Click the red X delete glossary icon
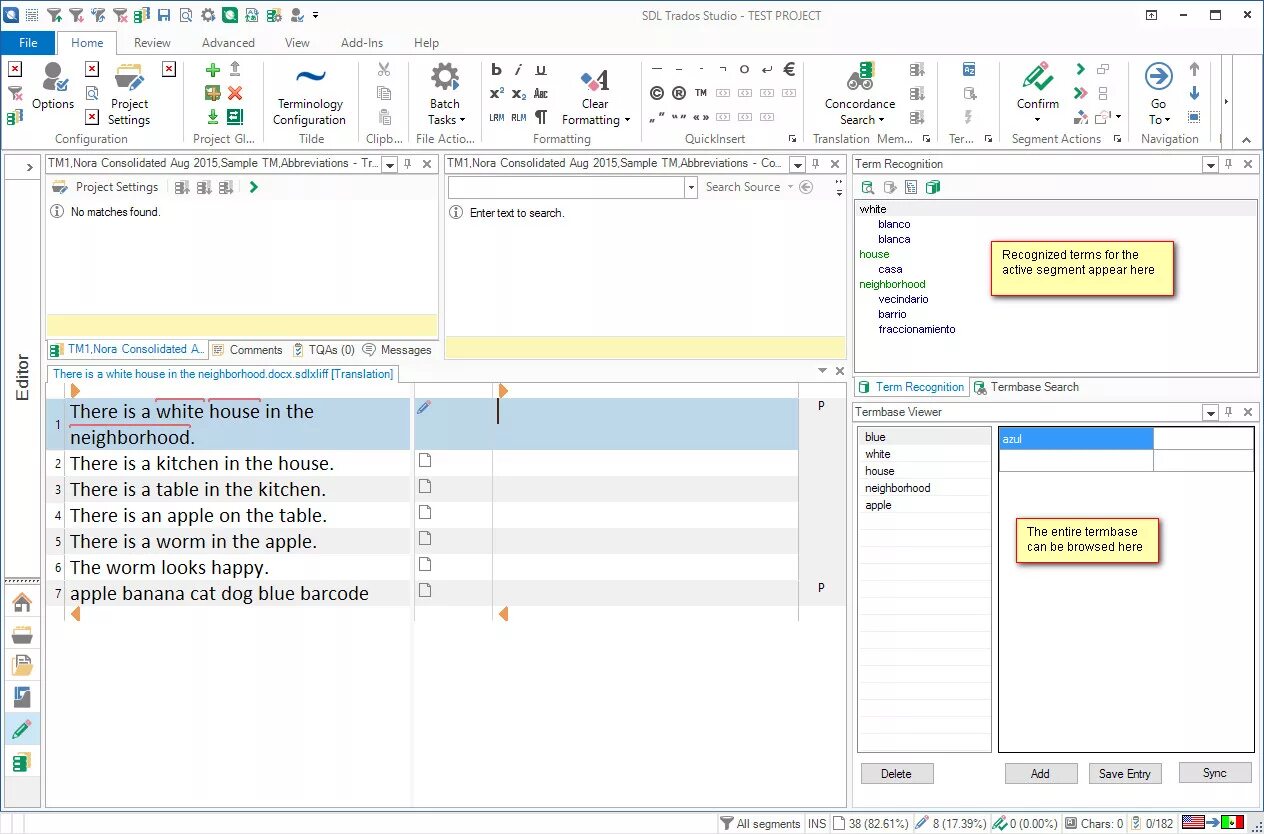The image size is (1264, 834). click(x=235, y=93)
